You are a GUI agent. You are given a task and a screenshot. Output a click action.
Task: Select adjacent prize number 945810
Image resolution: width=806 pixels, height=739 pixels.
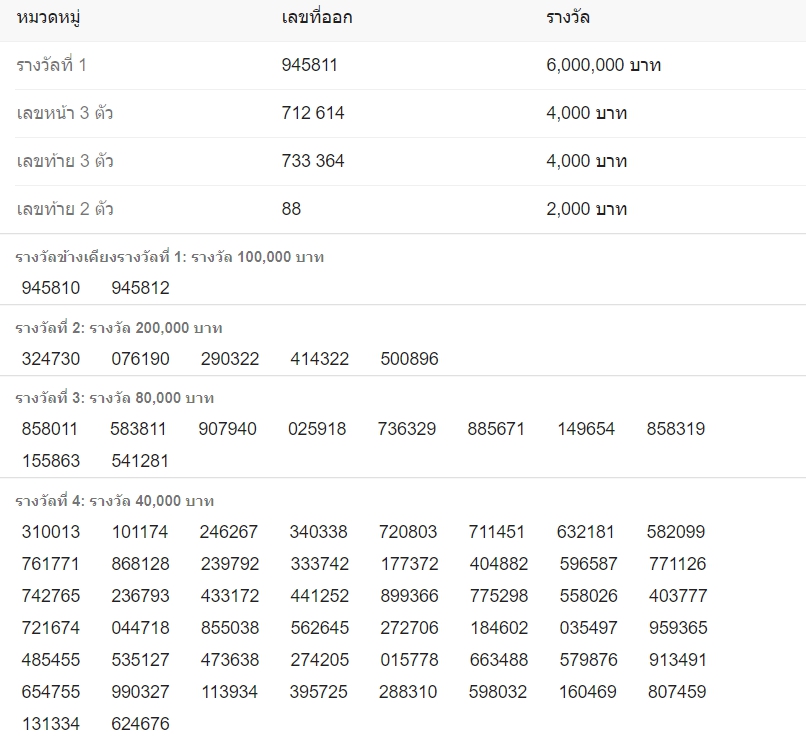click(x=51, y=288)
